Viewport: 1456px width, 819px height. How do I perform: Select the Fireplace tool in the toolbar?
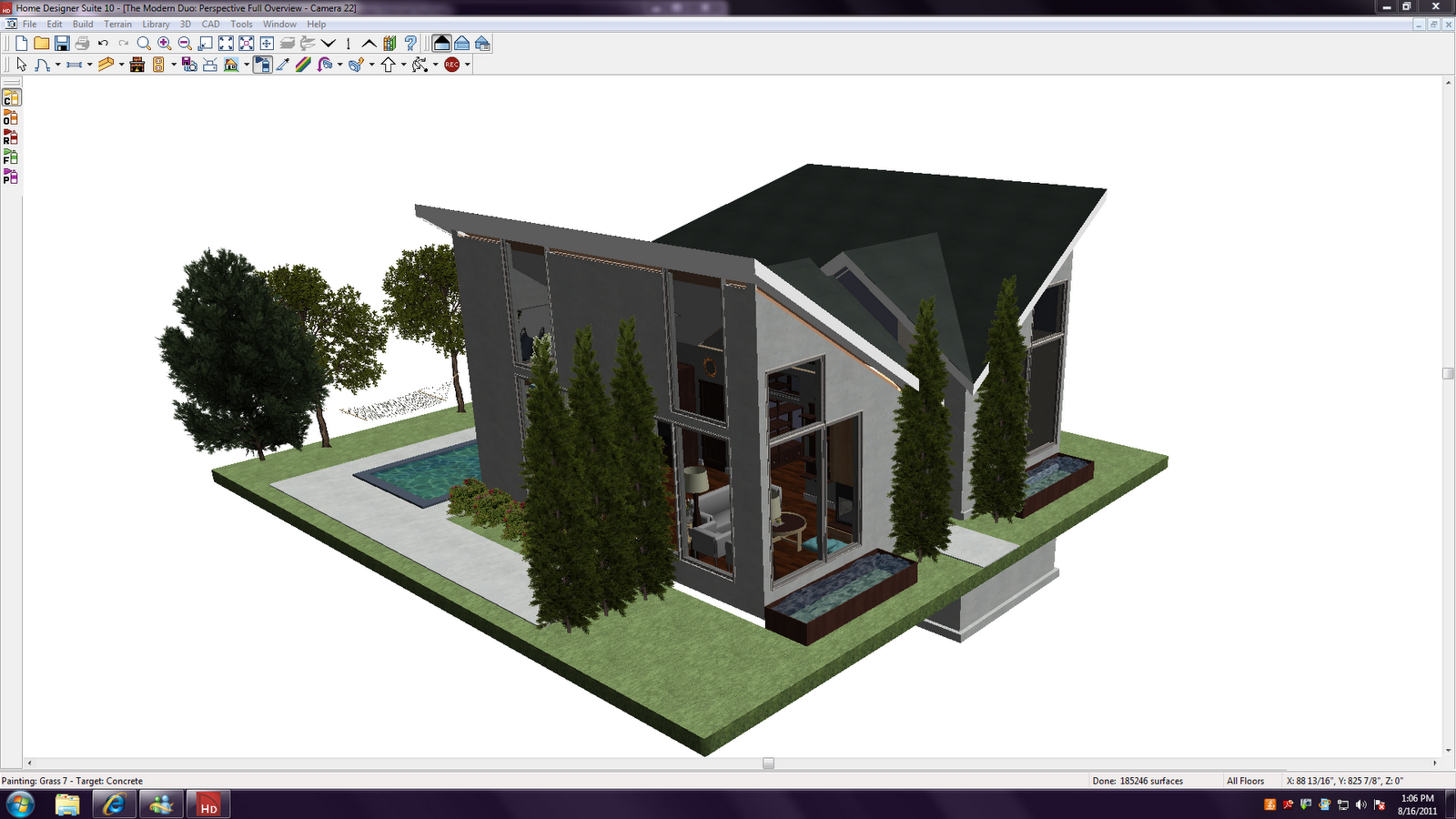pyautogui.click(x=136, y=64)
